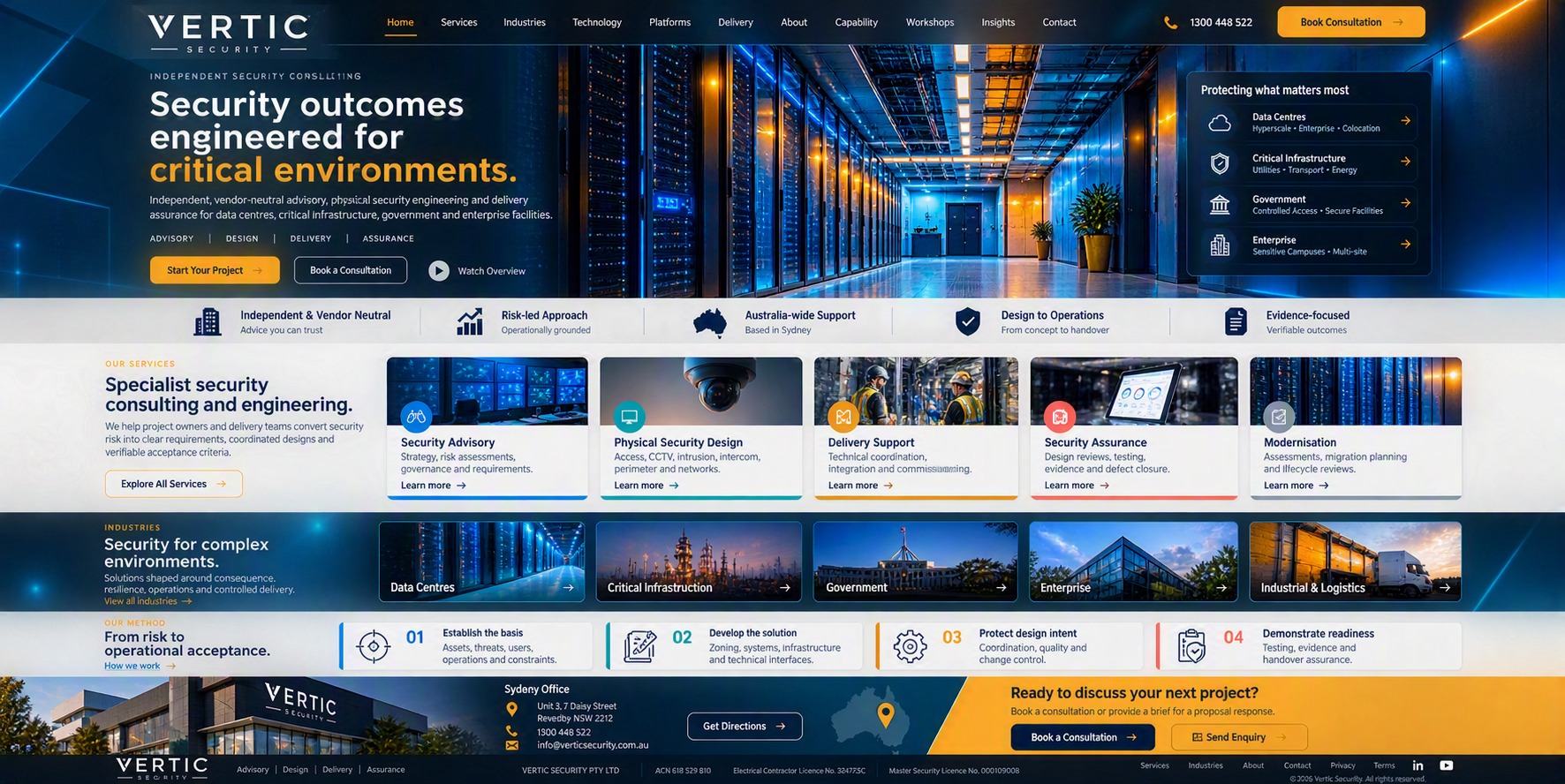Click the crosshair icon for step 01
Screen dimensions: 1565x784
374,646
